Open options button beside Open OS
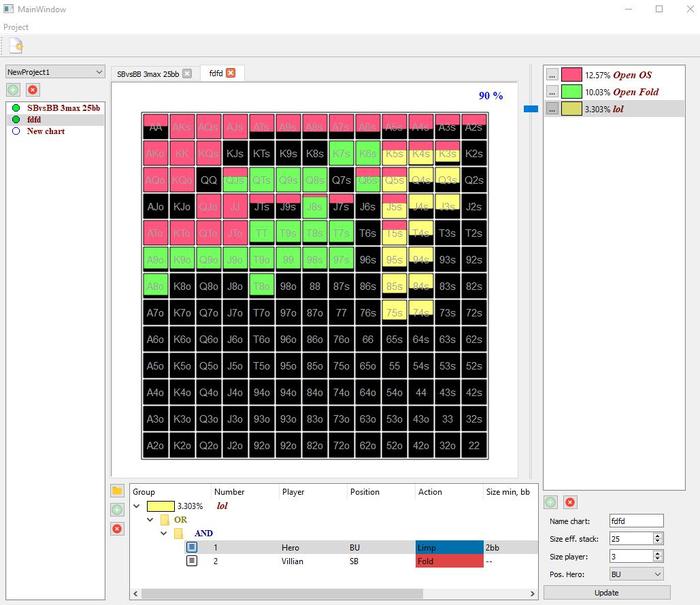 pyautogui.click(x=552, y=75)
